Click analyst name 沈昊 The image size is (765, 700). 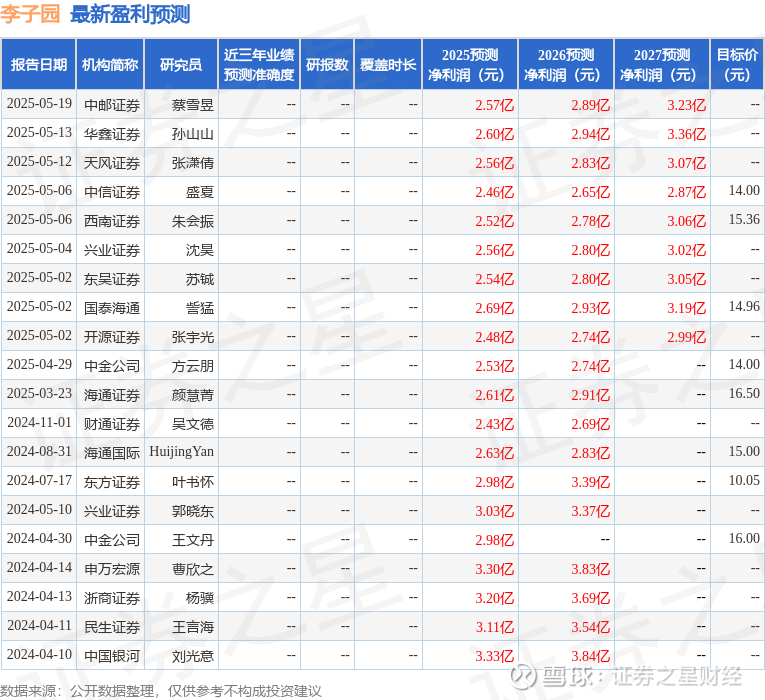coord(200,250)
